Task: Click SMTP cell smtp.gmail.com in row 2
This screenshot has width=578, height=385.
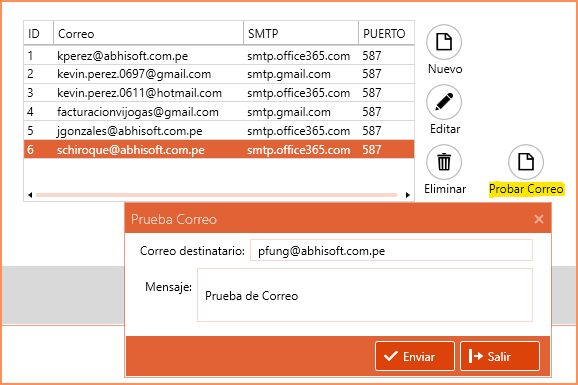Action: click(x=289, y=74)
